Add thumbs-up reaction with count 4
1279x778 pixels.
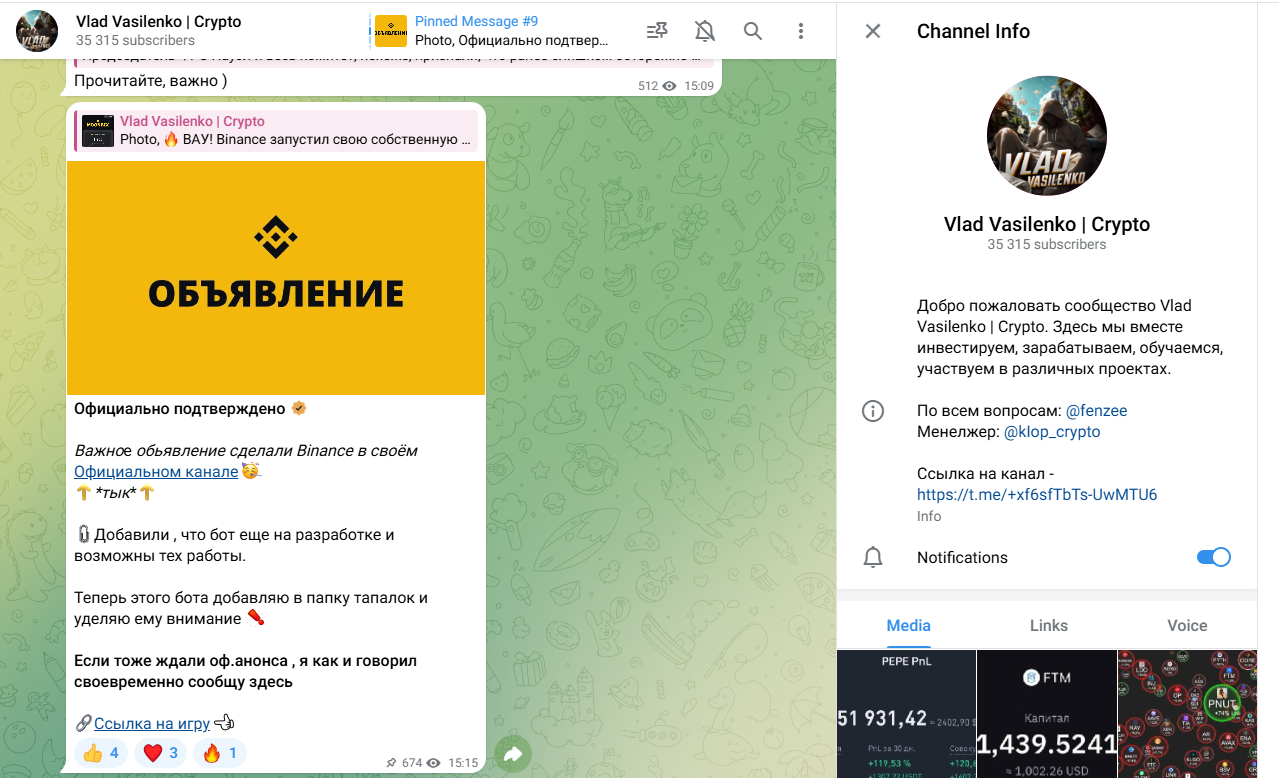click(101, 753)
